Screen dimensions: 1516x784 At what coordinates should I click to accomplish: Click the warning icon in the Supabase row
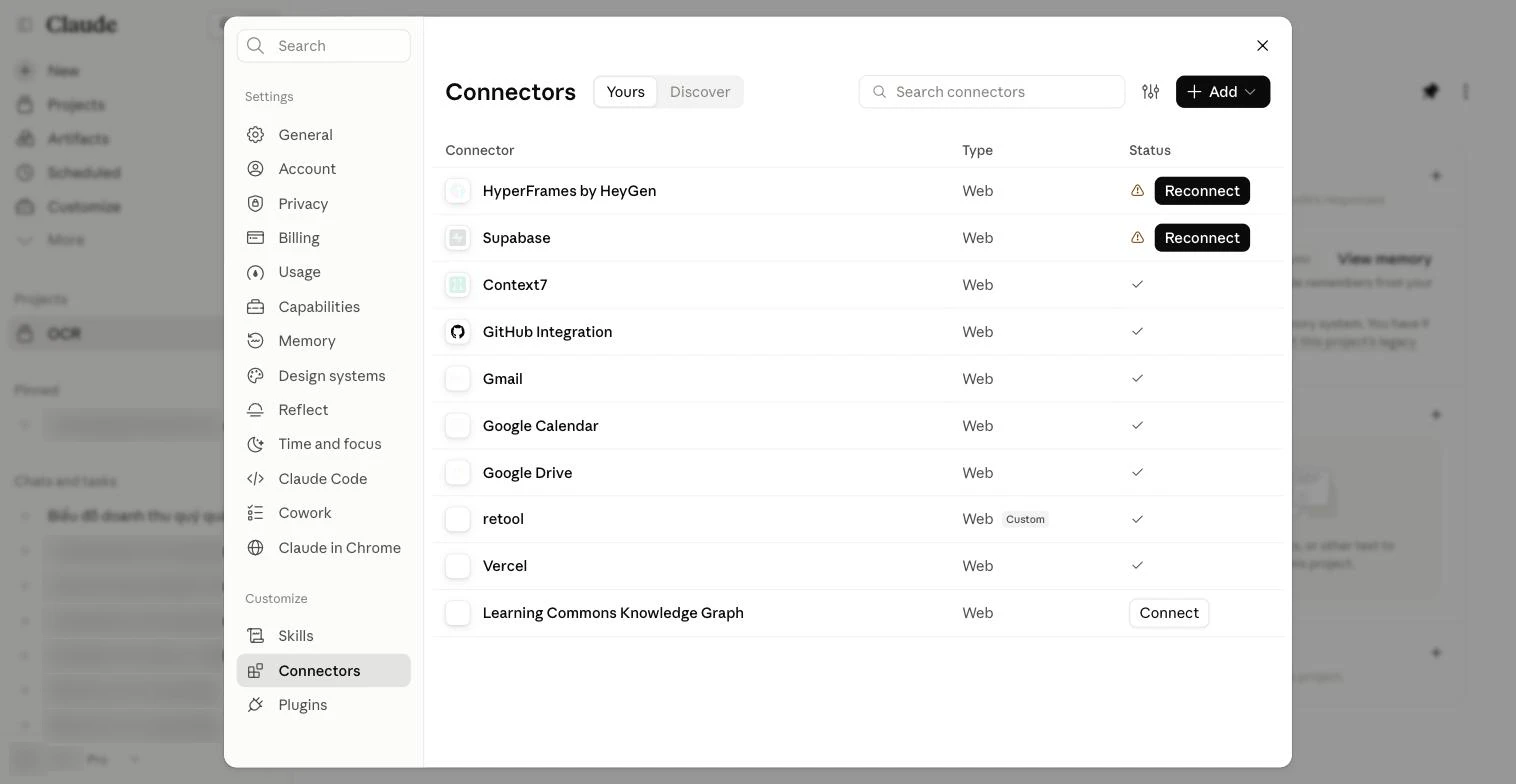1137,238
